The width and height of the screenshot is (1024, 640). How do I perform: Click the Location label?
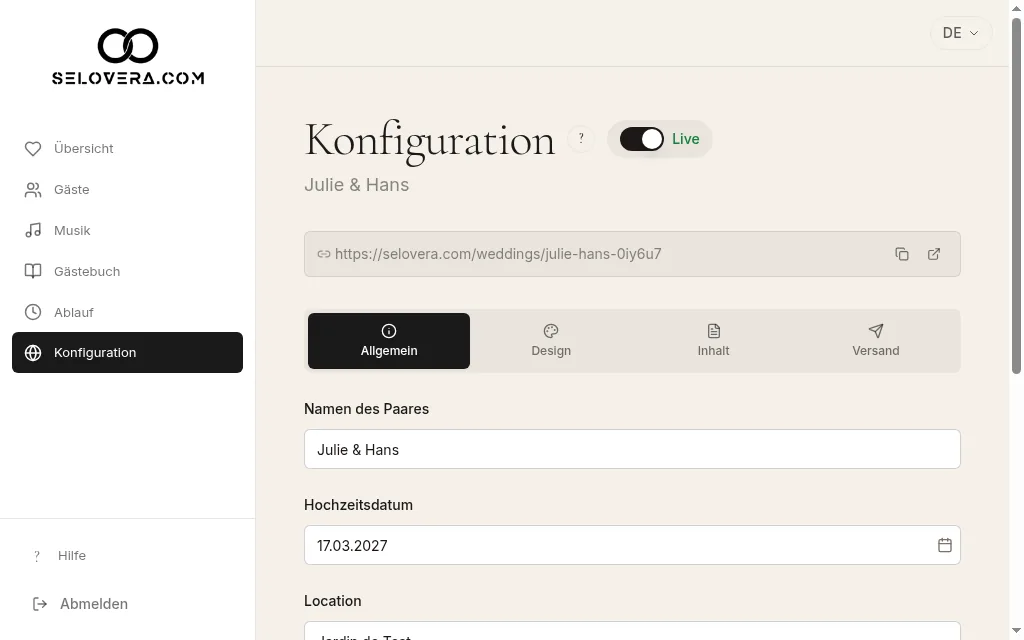(x=332, y=601)
